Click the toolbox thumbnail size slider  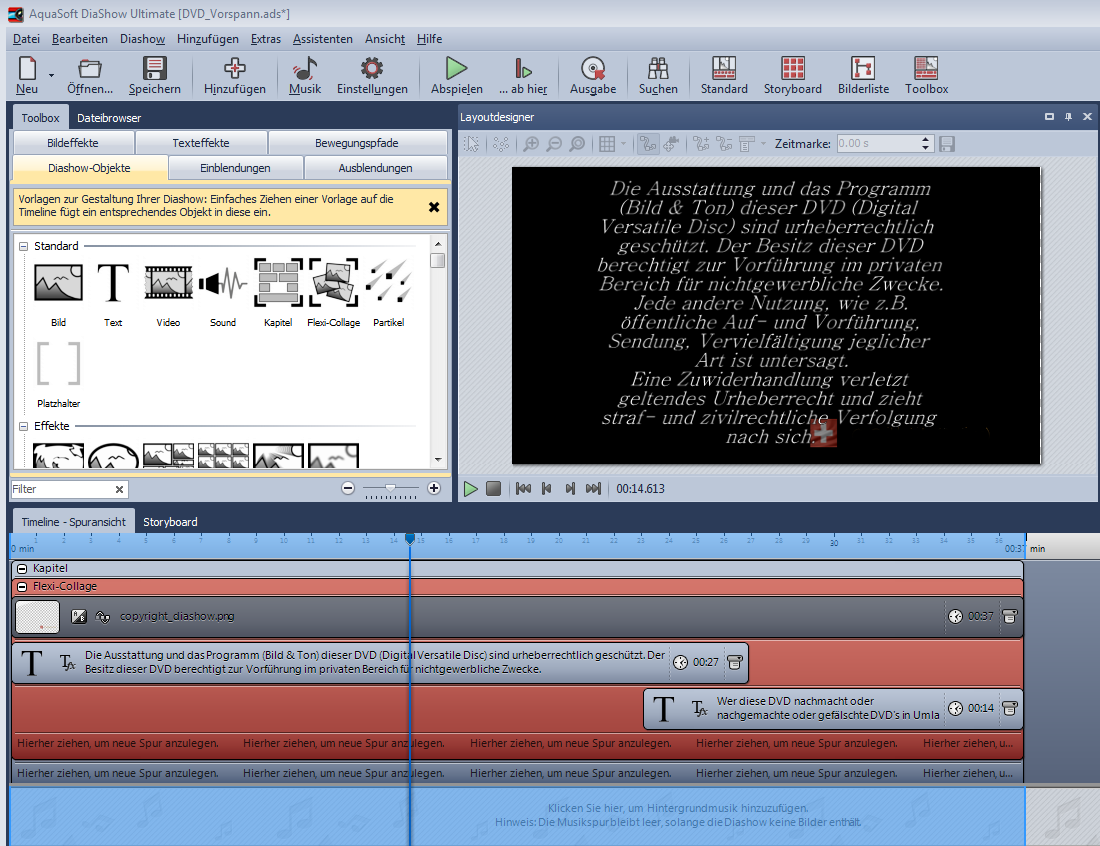[390, 488]
